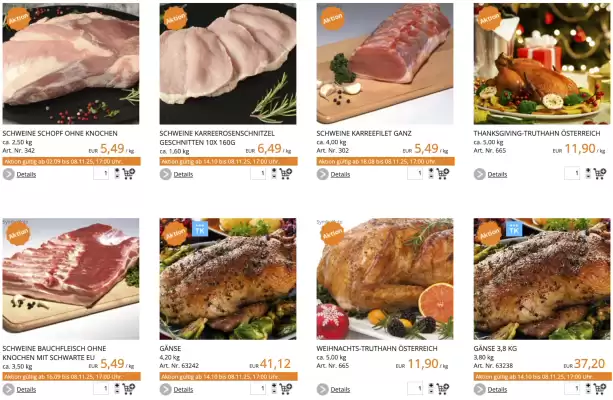The width and height of the screenshot is (613, 400).
Task: Add Schweine Karreerosenschnitzel to cart
Action: click(286, 174)
